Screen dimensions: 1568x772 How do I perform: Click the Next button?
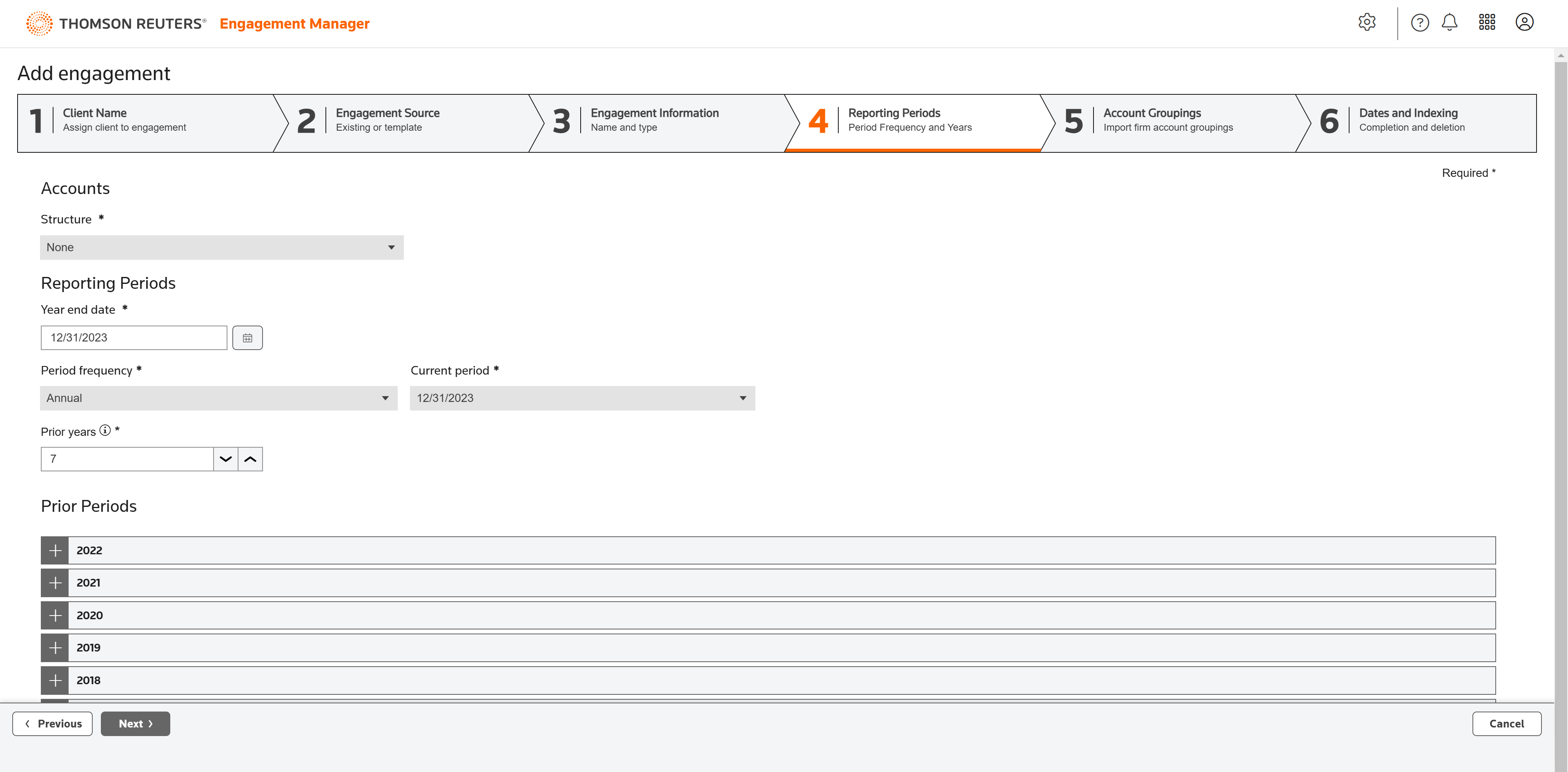pos(135,723)
